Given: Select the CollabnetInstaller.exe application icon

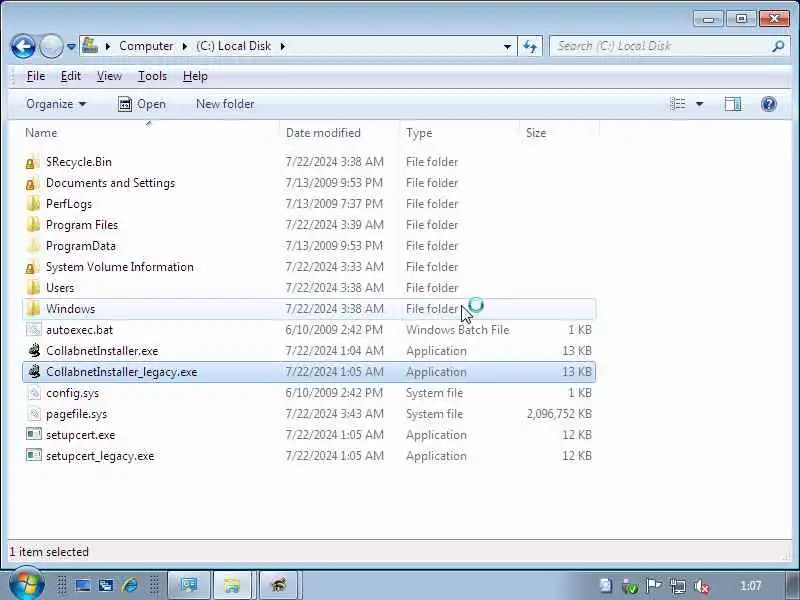Looking at the screenshot, I should point(34,351).
